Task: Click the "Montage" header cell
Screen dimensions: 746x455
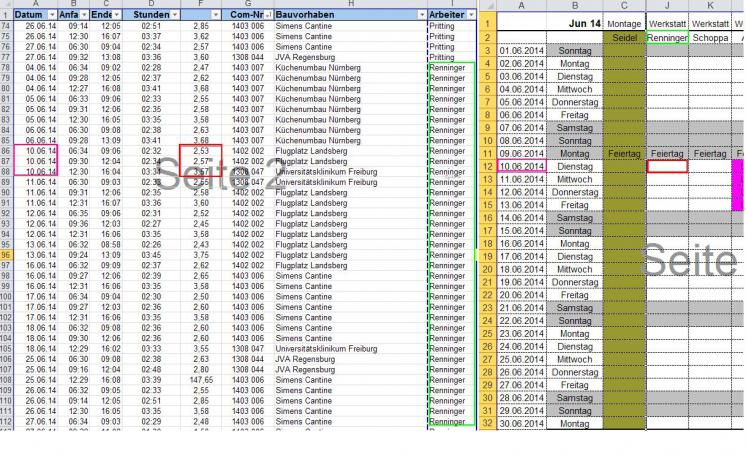Action: pos(624,24)
